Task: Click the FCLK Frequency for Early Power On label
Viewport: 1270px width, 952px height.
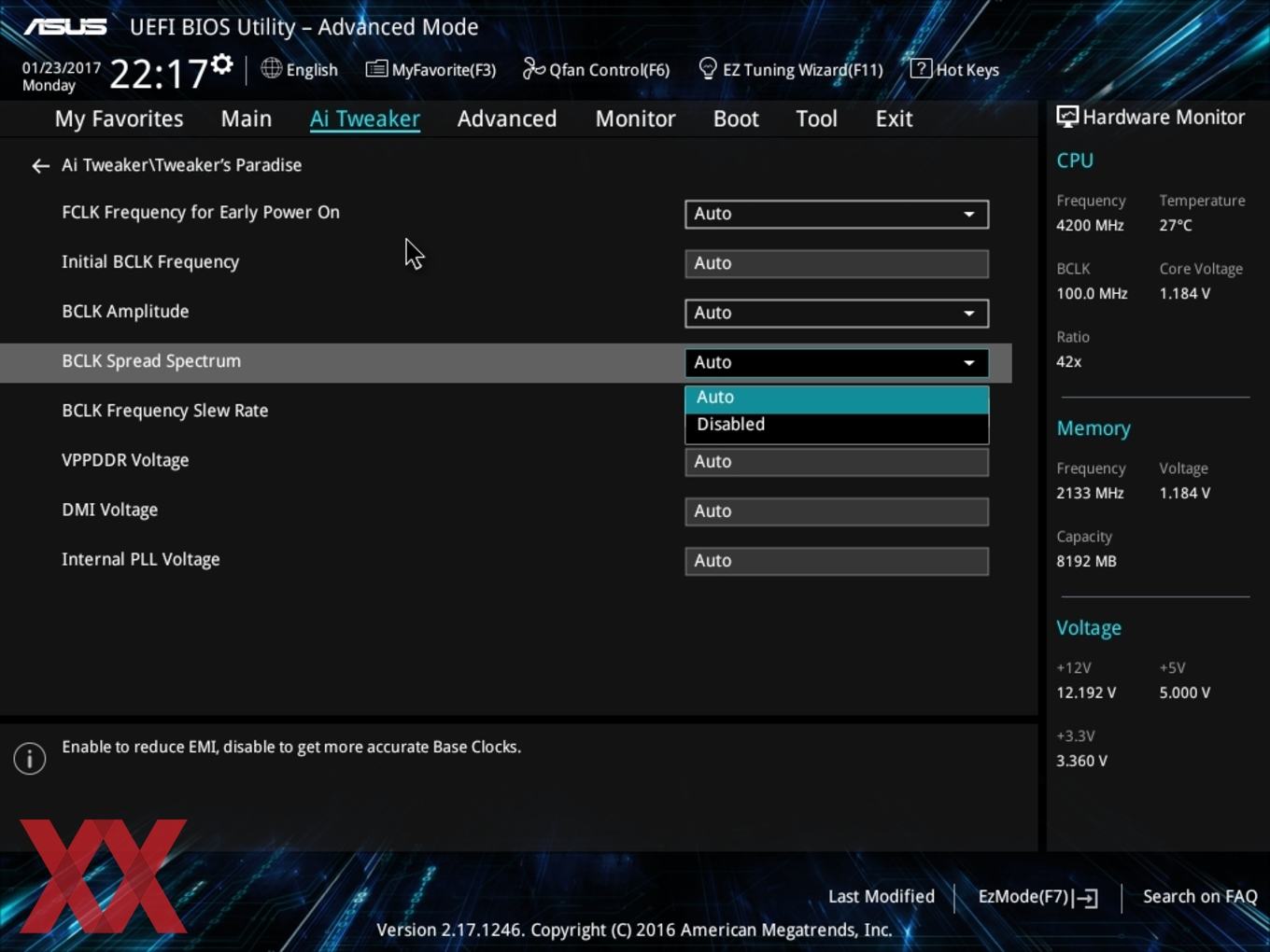Action: click(x=201, y=212)
